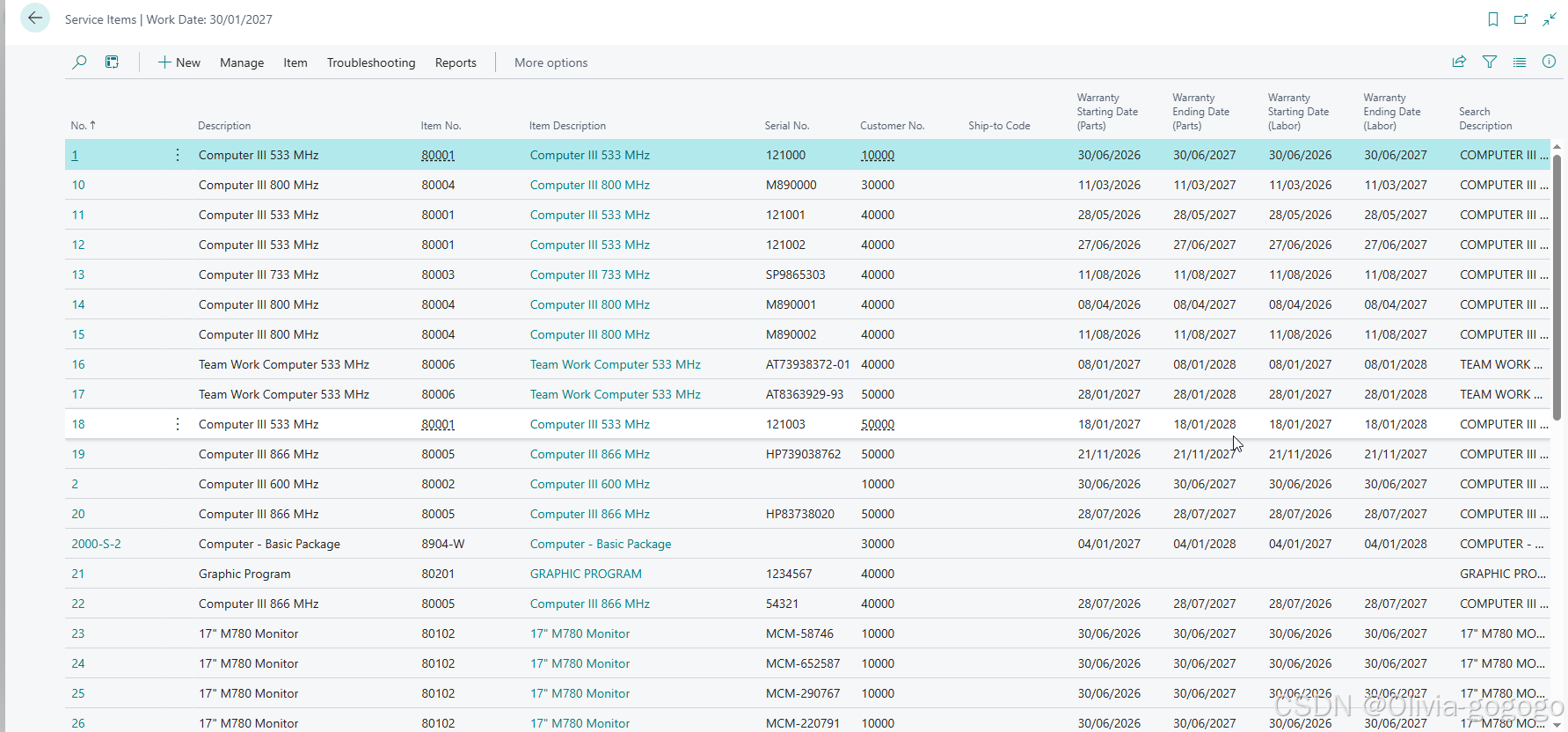Open service item No. 13
1568x732 pixels.
pos(78,274)
